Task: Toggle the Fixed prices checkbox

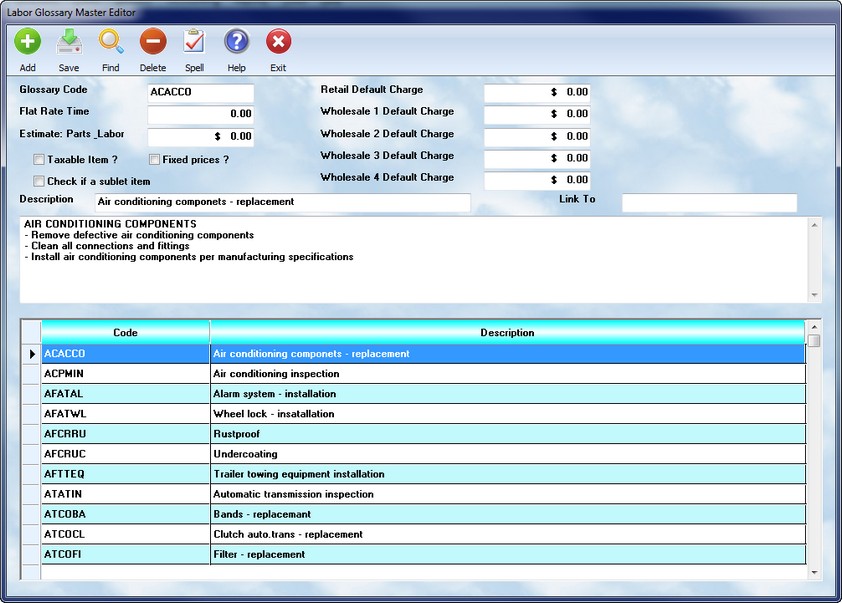Action: click(155, 160)
